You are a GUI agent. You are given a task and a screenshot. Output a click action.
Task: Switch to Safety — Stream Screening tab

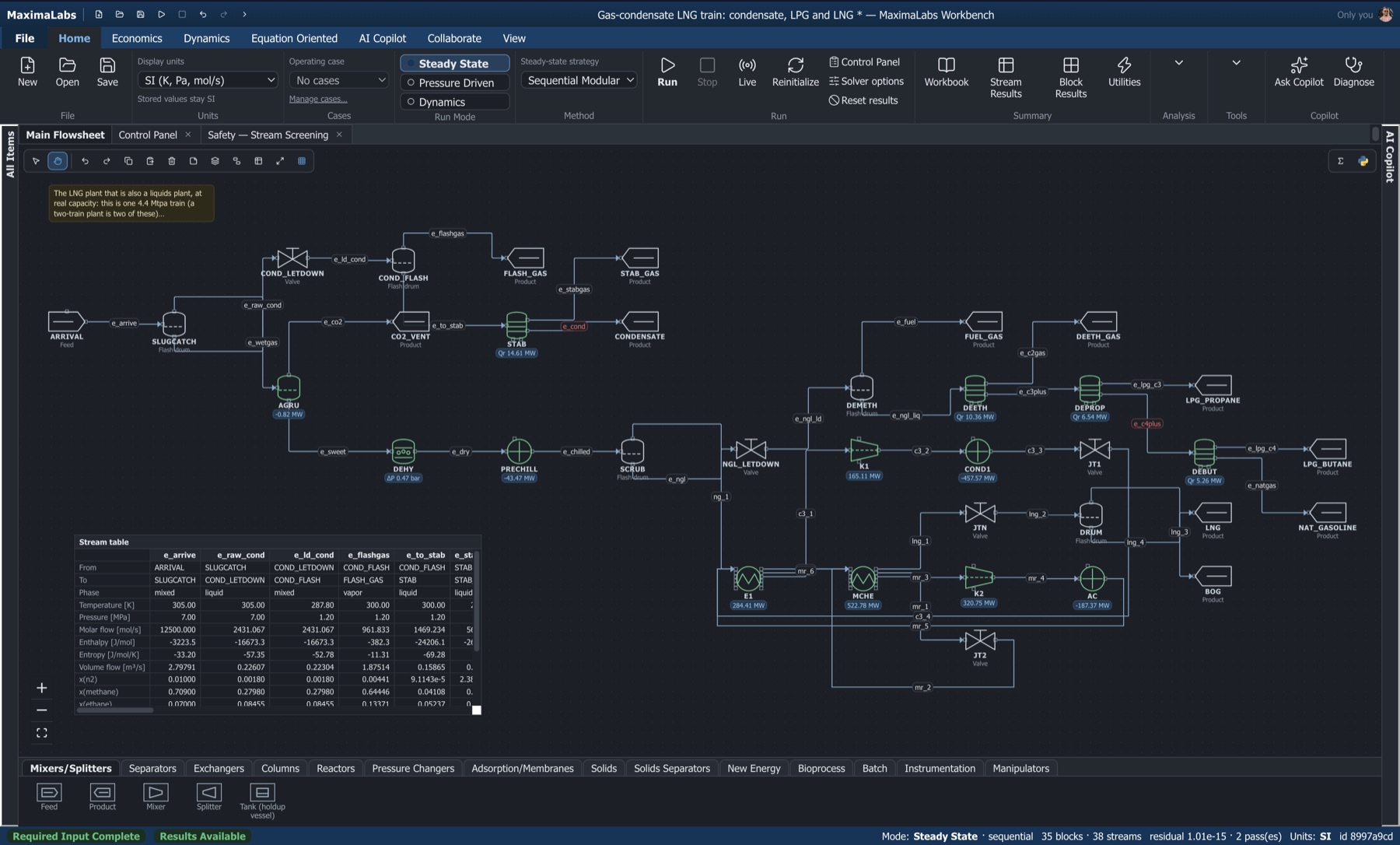(x=268, y=135)
